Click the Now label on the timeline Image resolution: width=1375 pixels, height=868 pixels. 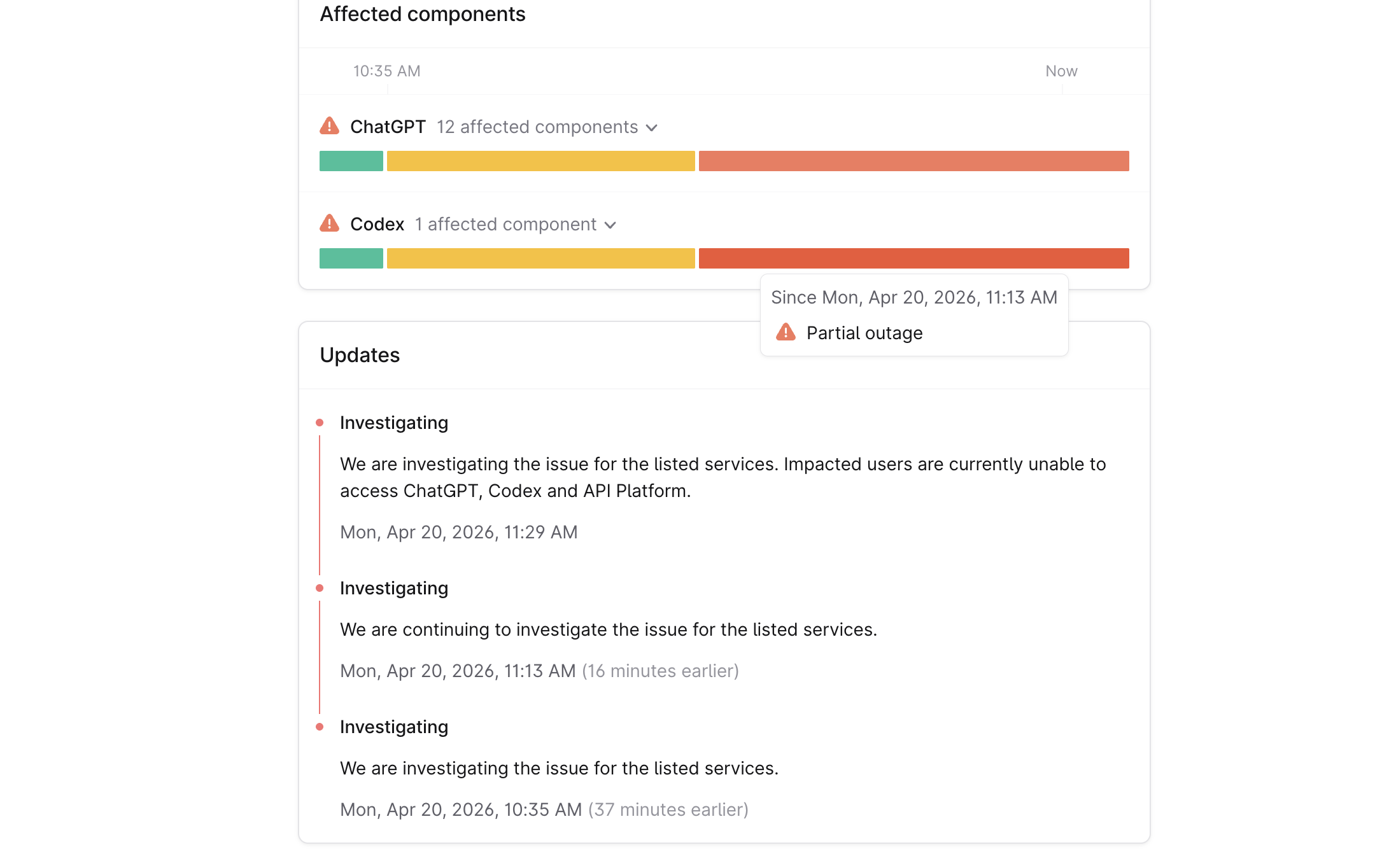(x=1061, y=71)
